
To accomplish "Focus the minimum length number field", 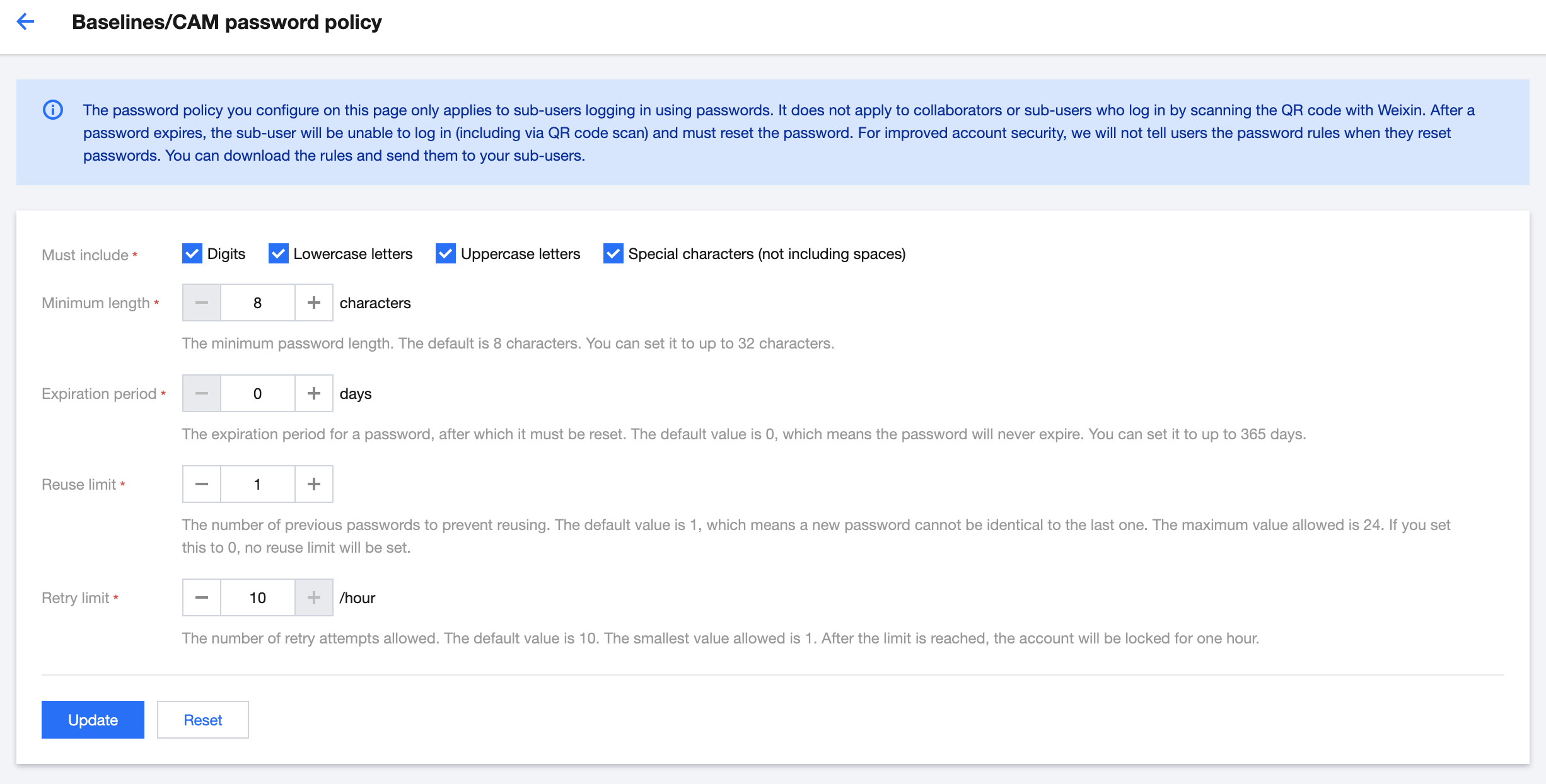I will tap(257, 303).
